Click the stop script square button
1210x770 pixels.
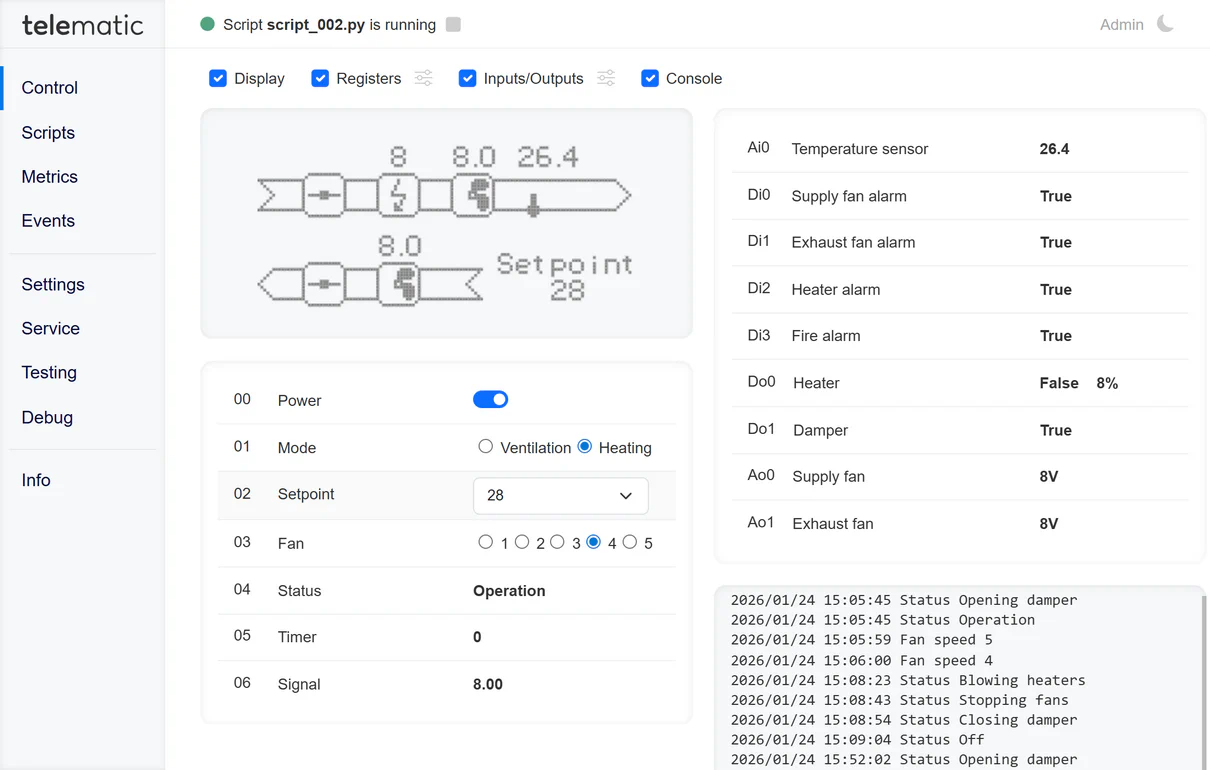pos(453,24)
